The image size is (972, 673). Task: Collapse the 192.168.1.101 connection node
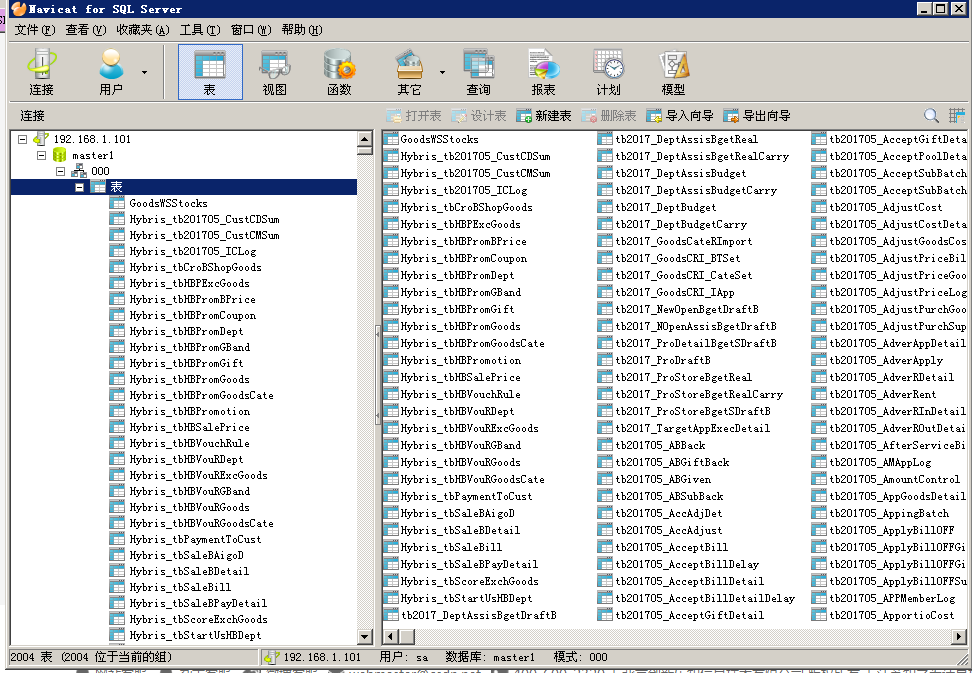tap(22, 139)
